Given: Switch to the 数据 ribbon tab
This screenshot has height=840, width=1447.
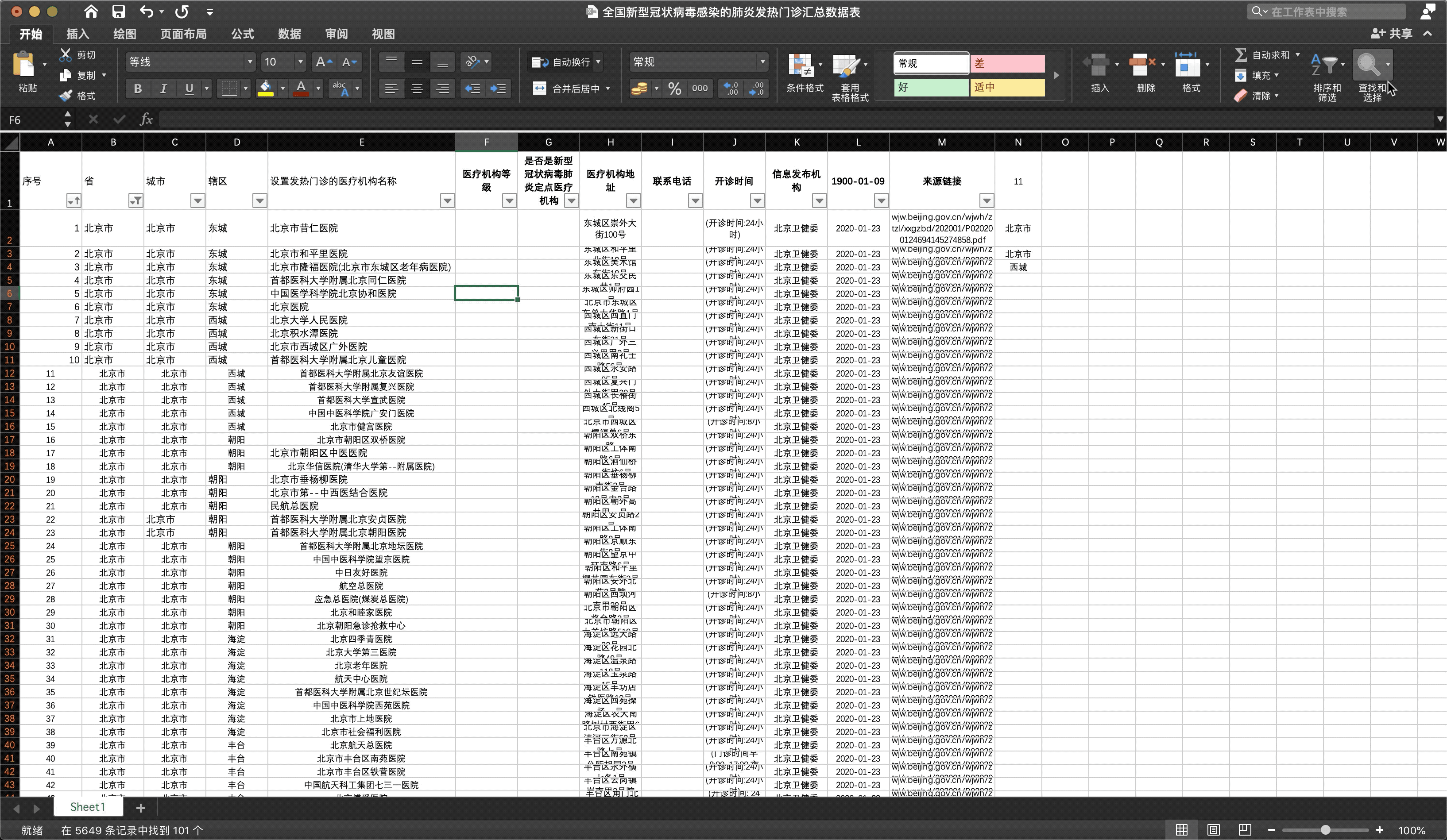Looking at the screenshot, I should [x=289, y=34].
